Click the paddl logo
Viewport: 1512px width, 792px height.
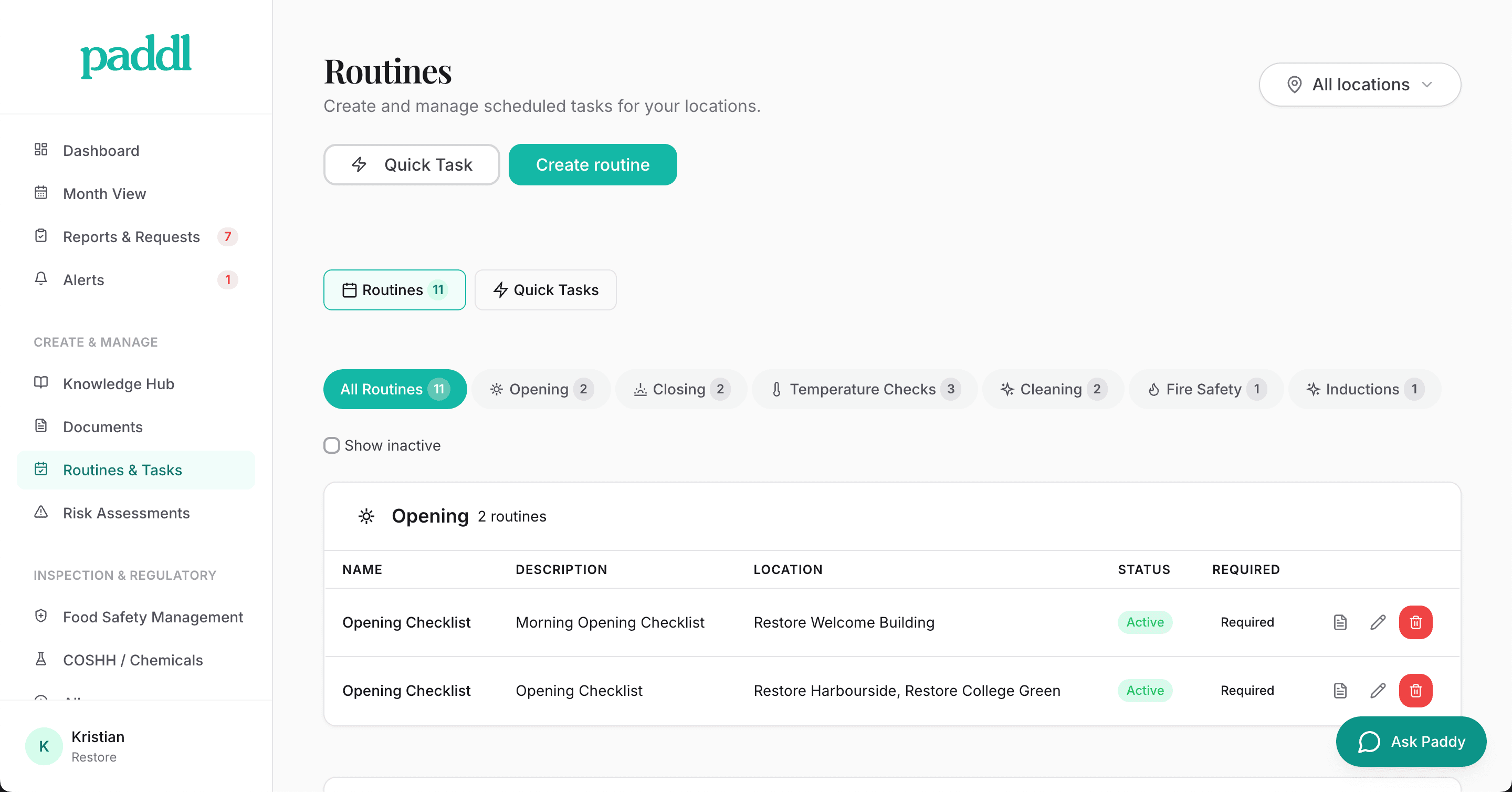[x=135, y=55]
